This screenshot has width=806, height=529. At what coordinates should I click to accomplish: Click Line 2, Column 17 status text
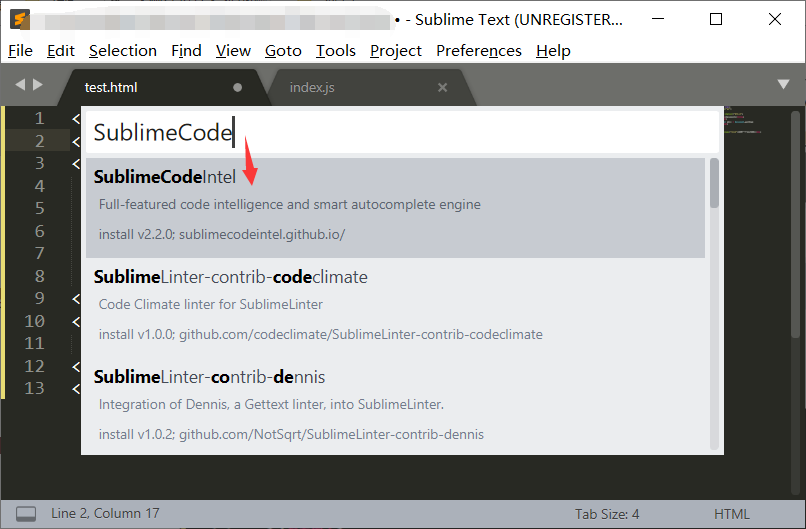point(105,514)
